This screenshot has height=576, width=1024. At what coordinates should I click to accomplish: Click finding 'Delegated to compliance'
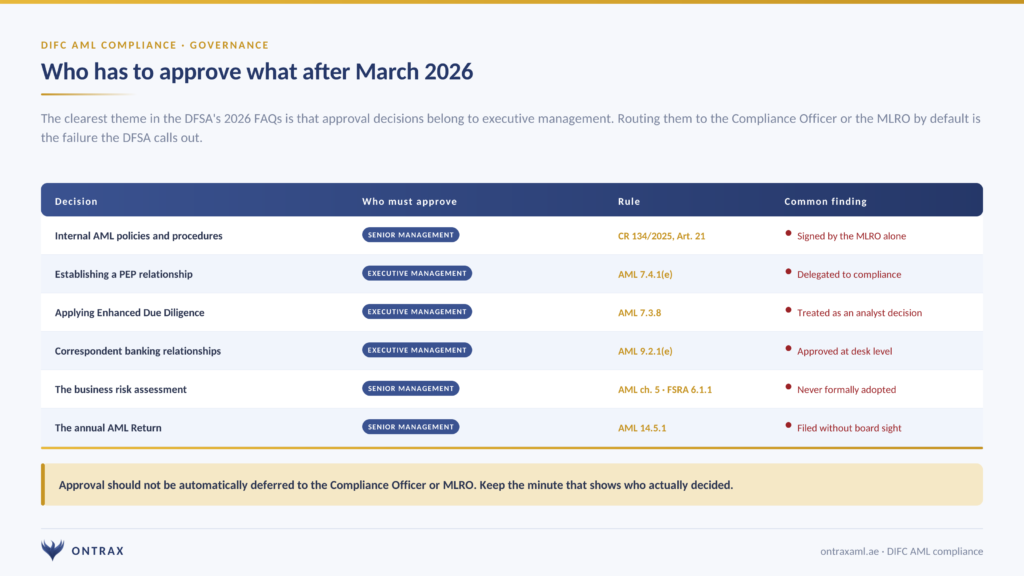click(849, 274)
